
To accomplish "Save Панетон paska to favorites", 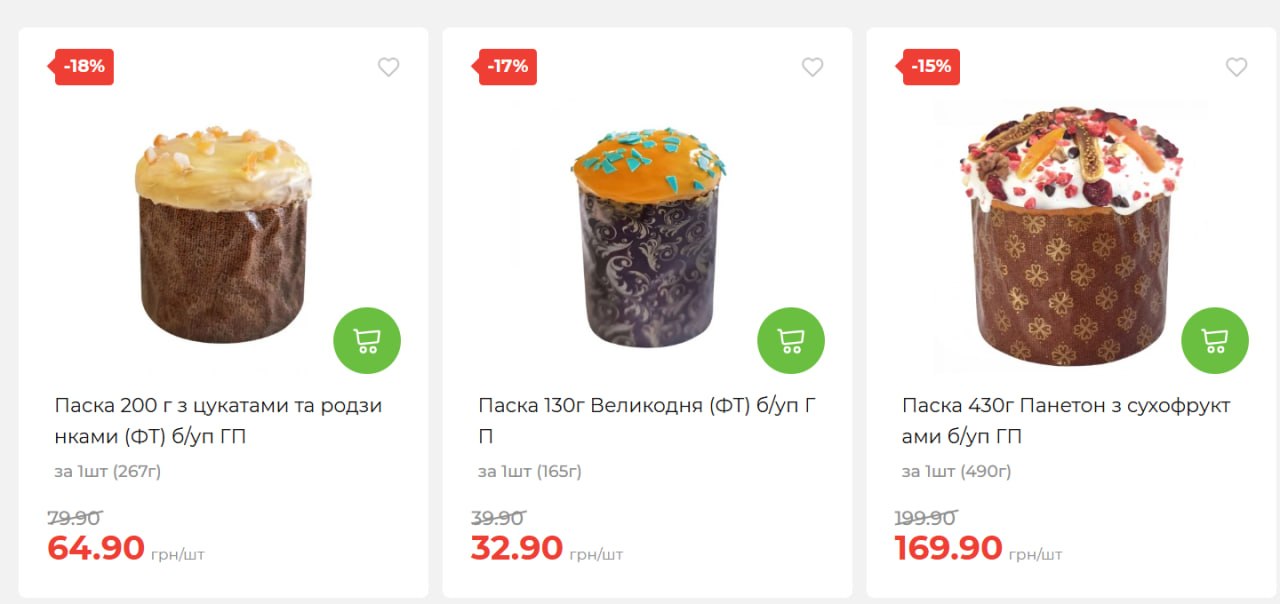I will tap(1237, 67).
